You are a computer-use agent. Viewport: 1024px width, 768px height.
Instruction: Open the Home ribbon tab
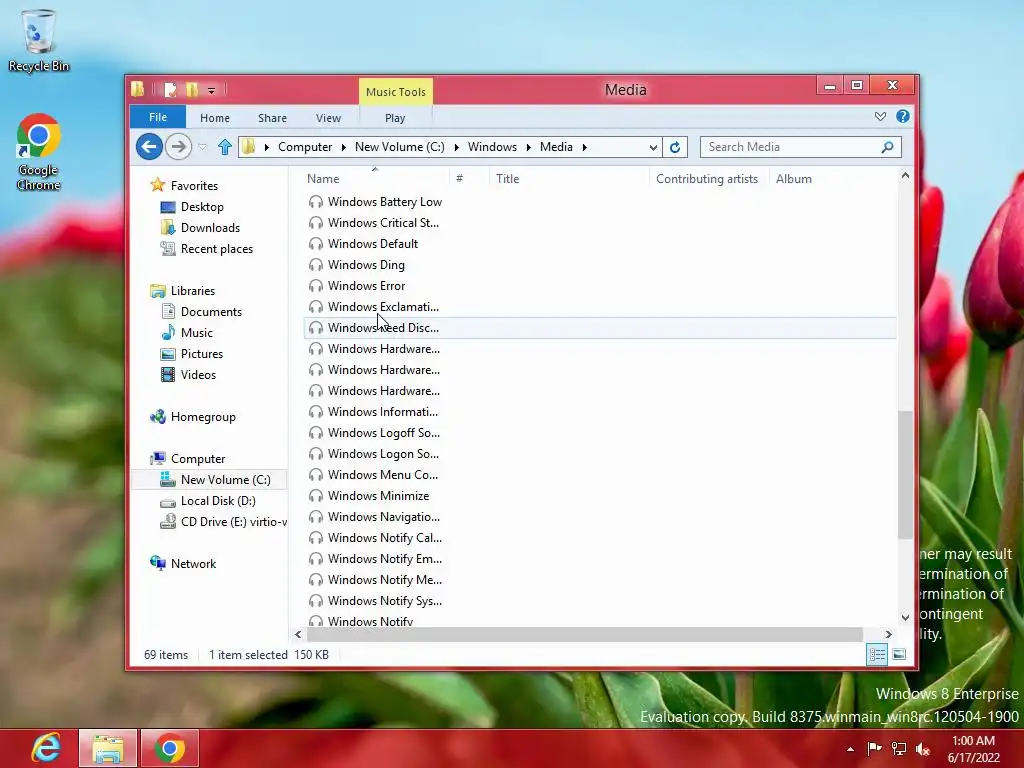[215, 118]
